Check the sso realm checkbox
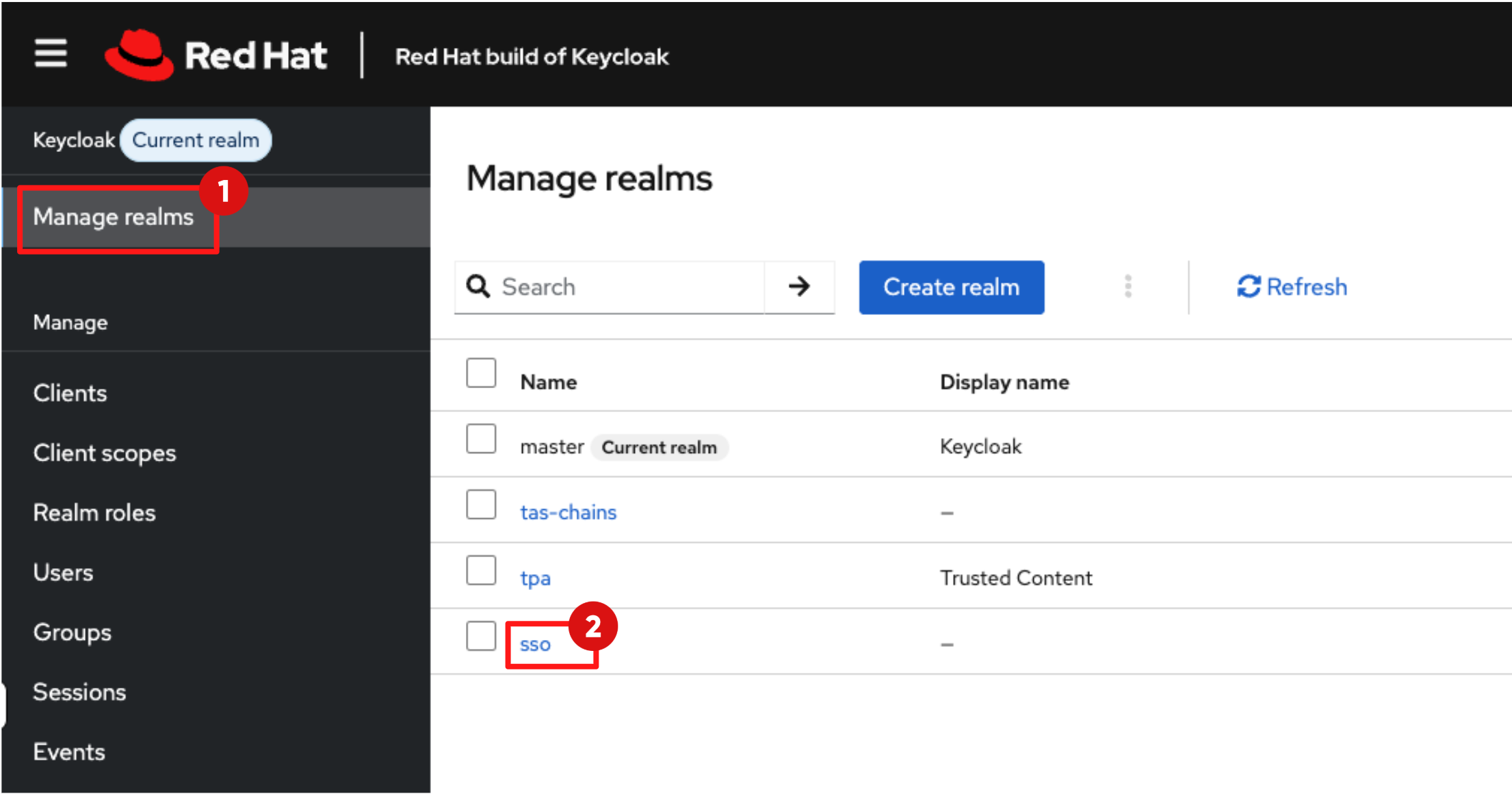 481,636
